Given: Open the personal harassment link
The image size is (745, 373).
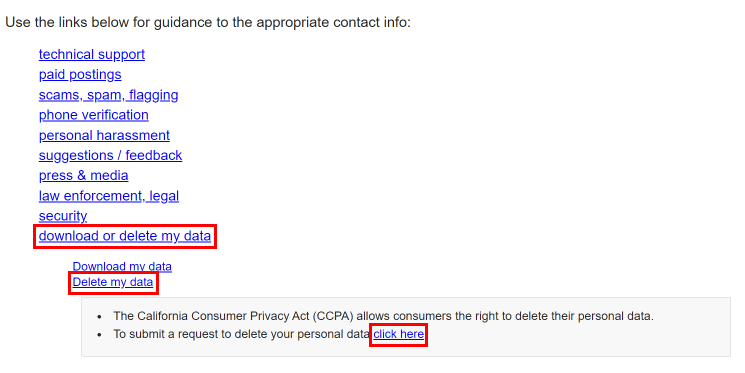Looking at the screenshot, I should (x=104, y=135).
